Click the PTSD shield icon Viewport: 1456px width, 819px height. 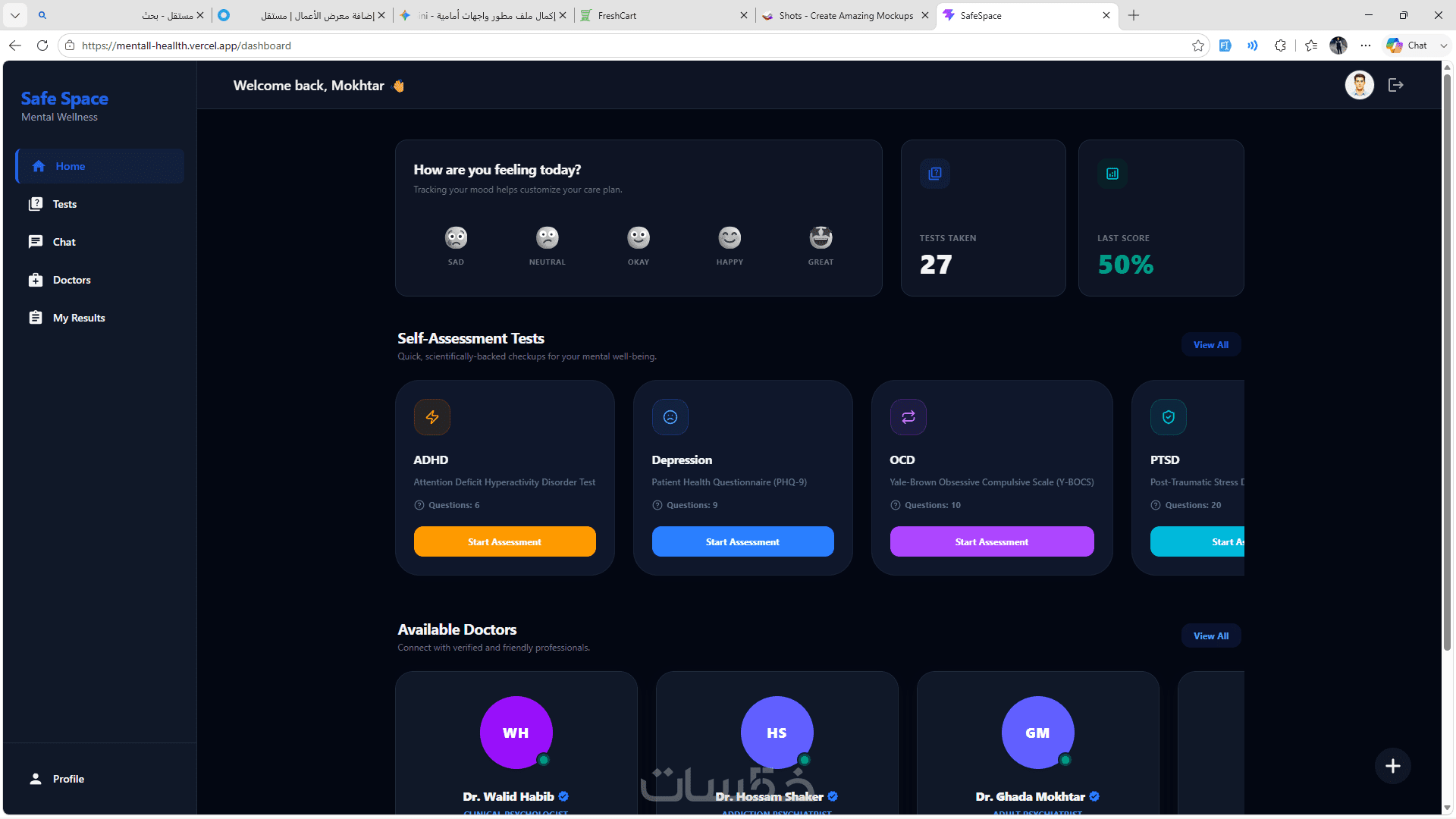[1169, 417]
